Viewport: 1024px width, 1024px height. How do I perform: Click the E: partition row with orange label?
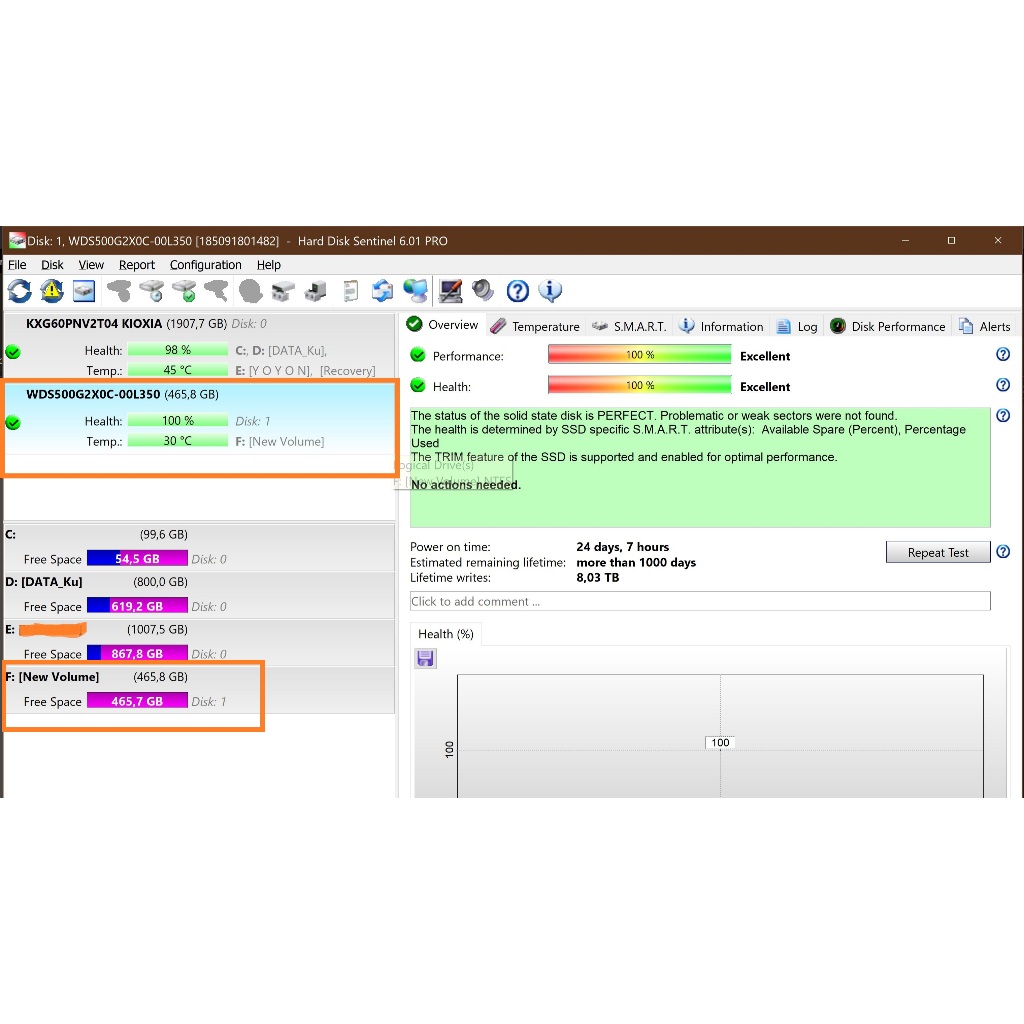pos(200,642)
